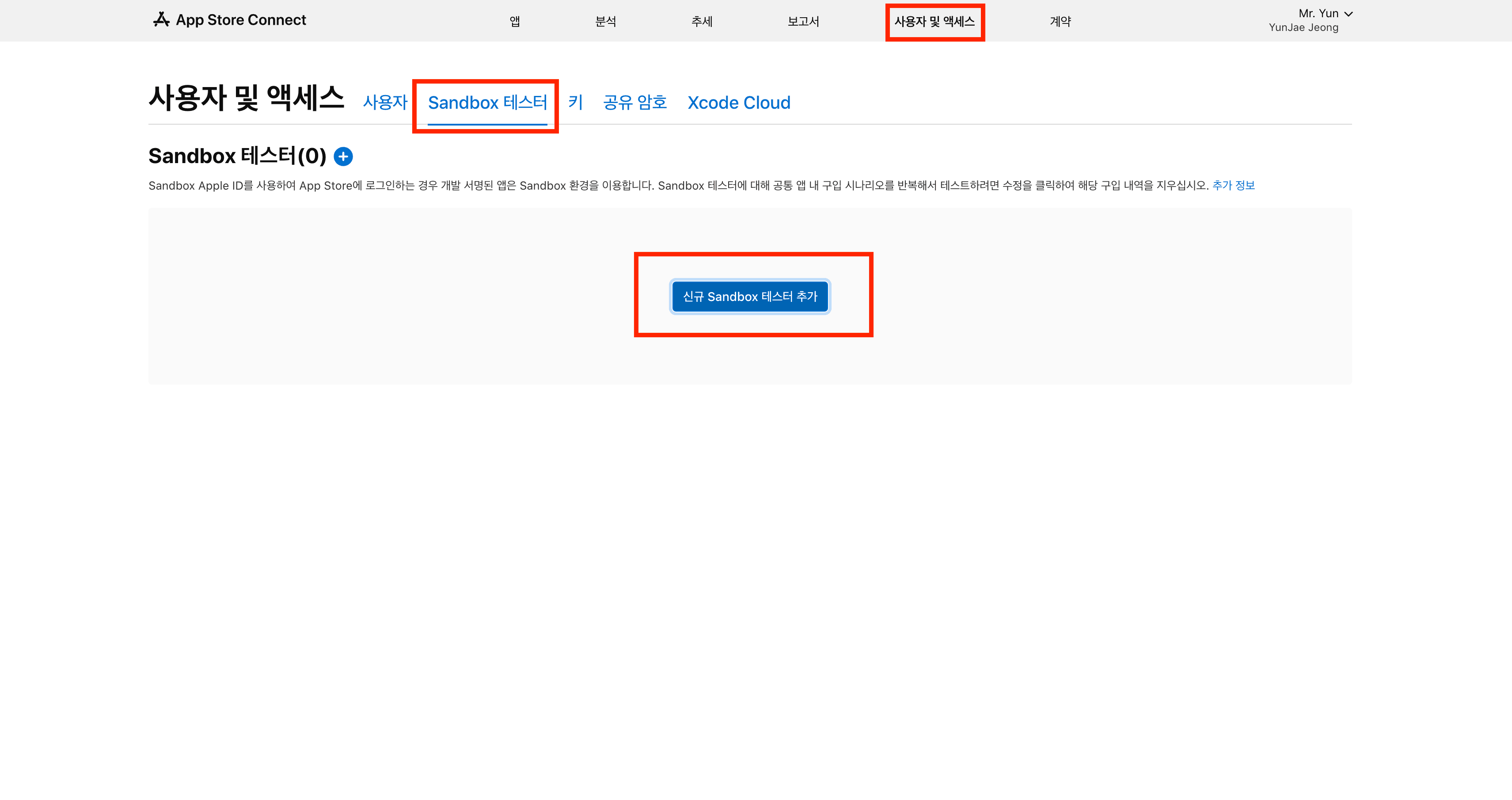Click the YunJae Jeong account name

coord(1303,27)
